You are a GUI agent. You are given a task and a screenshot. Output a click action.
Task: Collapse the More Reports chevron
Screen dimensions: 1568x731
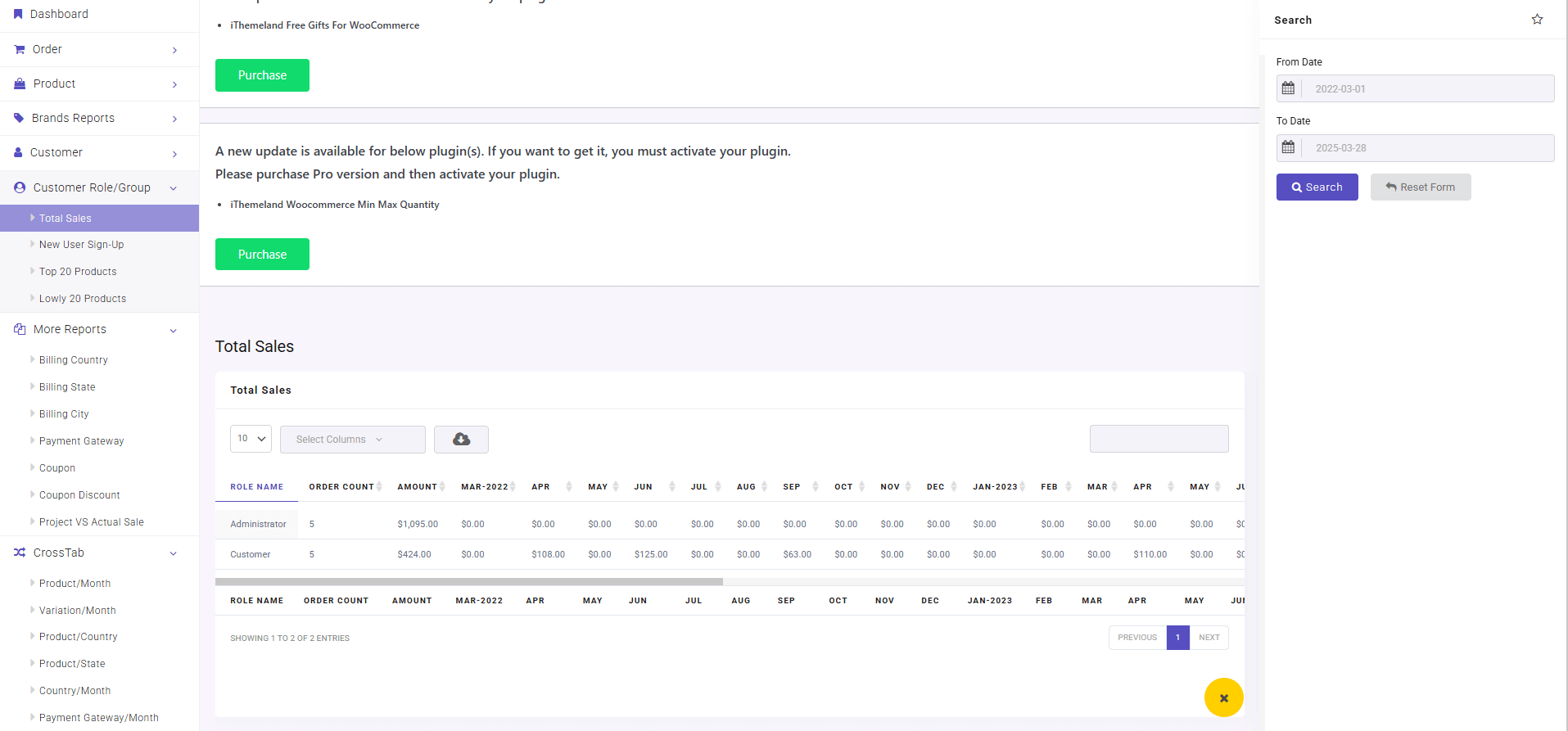[174, 330]
